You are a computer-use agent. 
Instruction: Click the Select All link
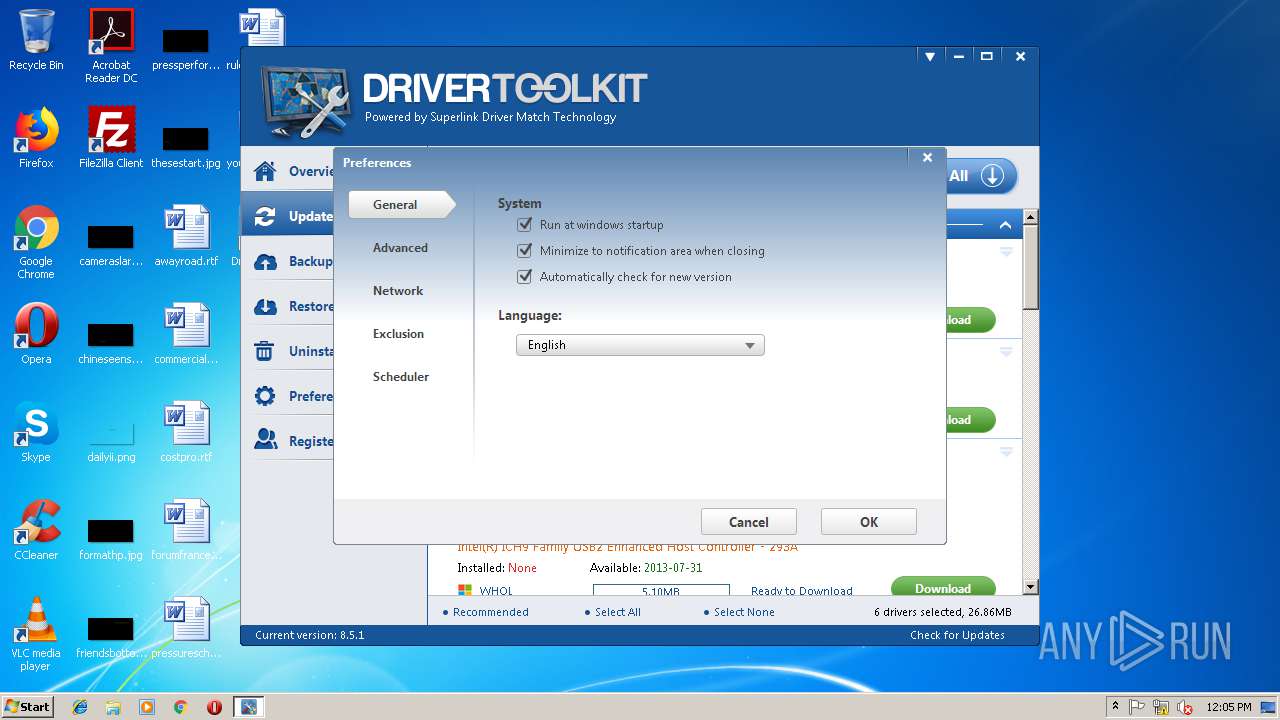[x=617, y=612]
